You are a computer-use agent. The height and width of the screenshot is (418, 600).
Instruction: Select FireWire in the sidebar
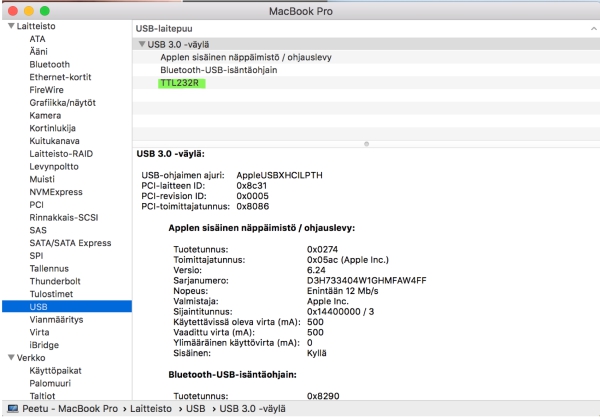[46, 90]
